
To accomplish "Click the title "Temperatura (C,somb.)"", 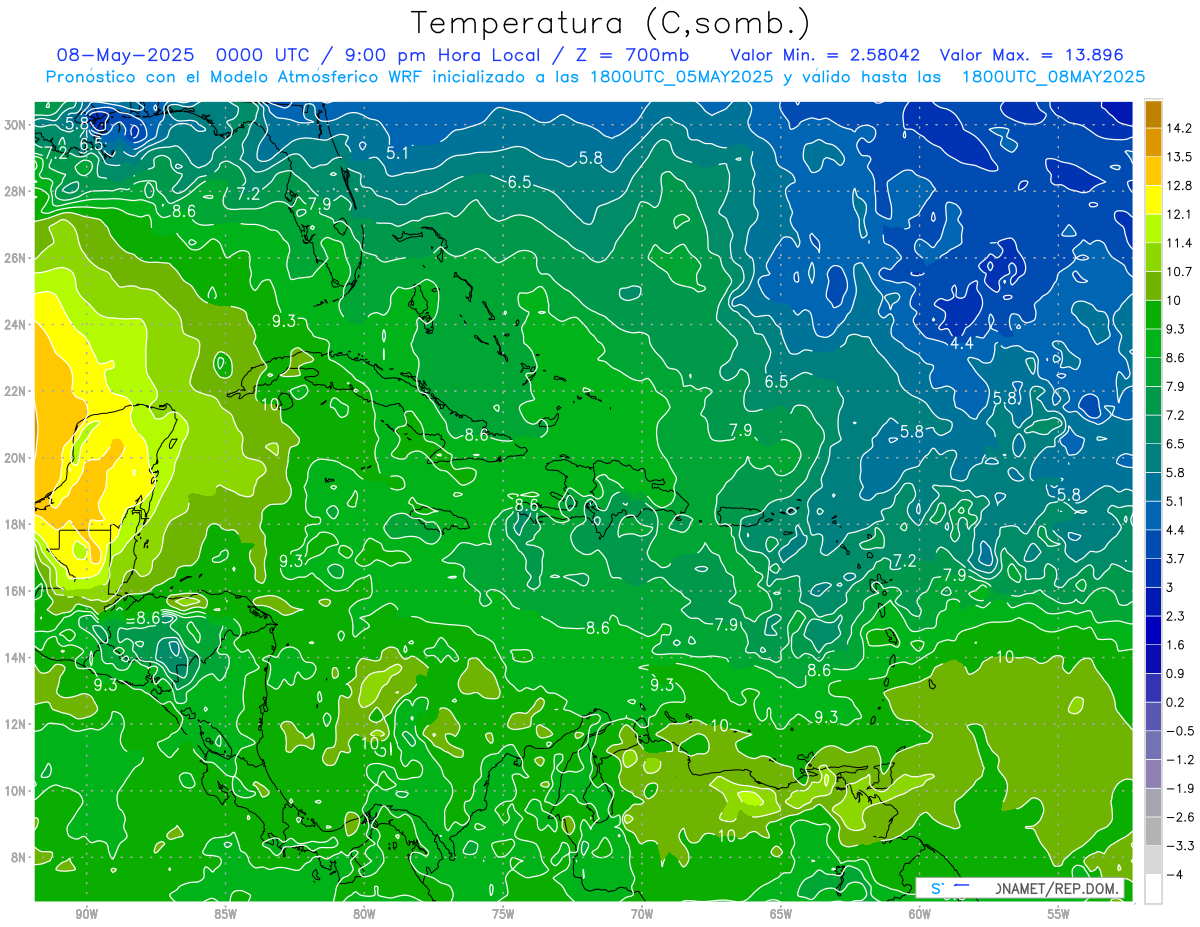I will (611, 23).
